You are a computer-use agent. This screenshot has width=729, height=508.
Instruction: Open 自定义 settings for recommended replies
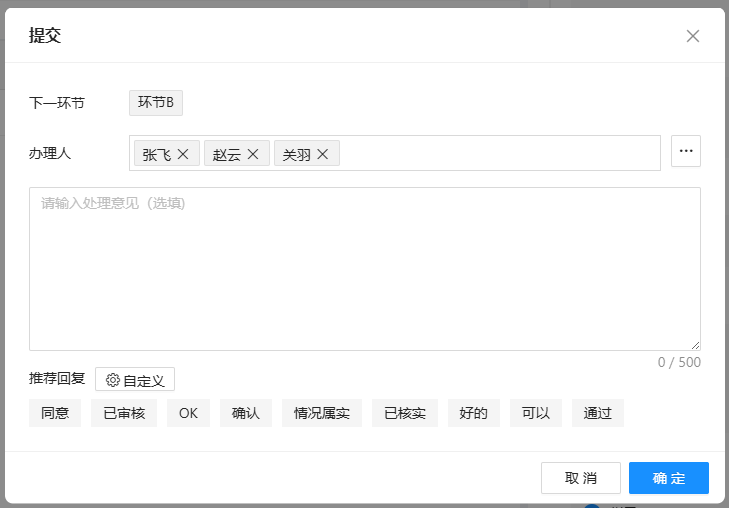135,380
